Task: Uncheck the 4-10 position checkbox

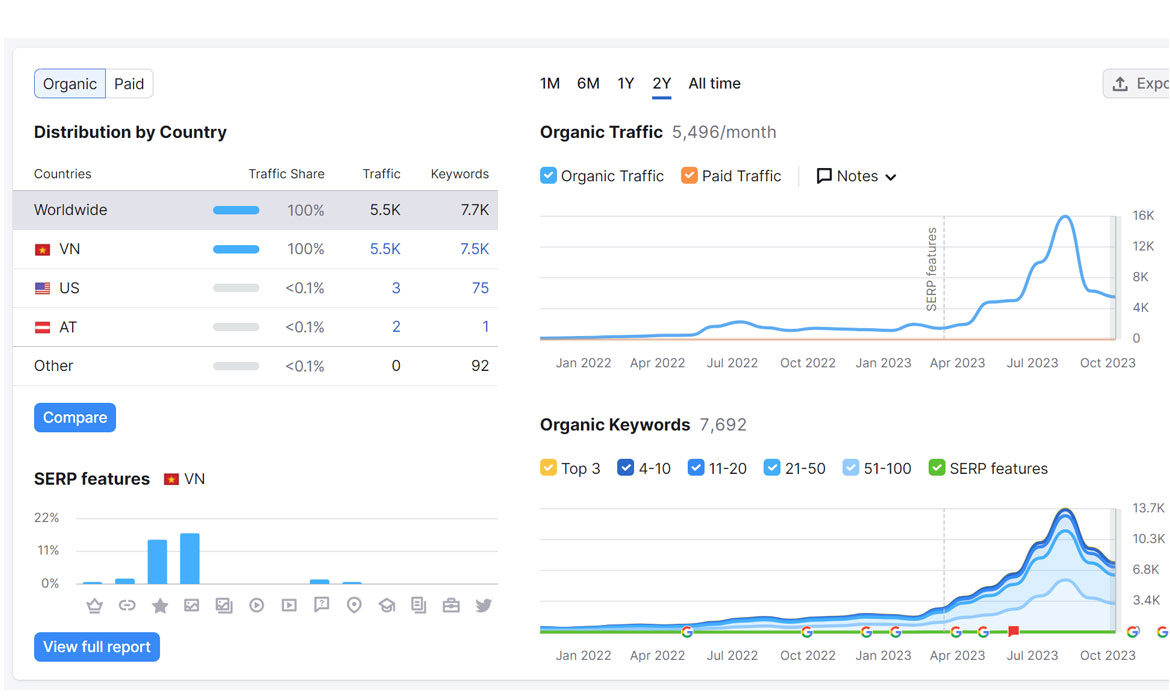Action: click(626, 468)
